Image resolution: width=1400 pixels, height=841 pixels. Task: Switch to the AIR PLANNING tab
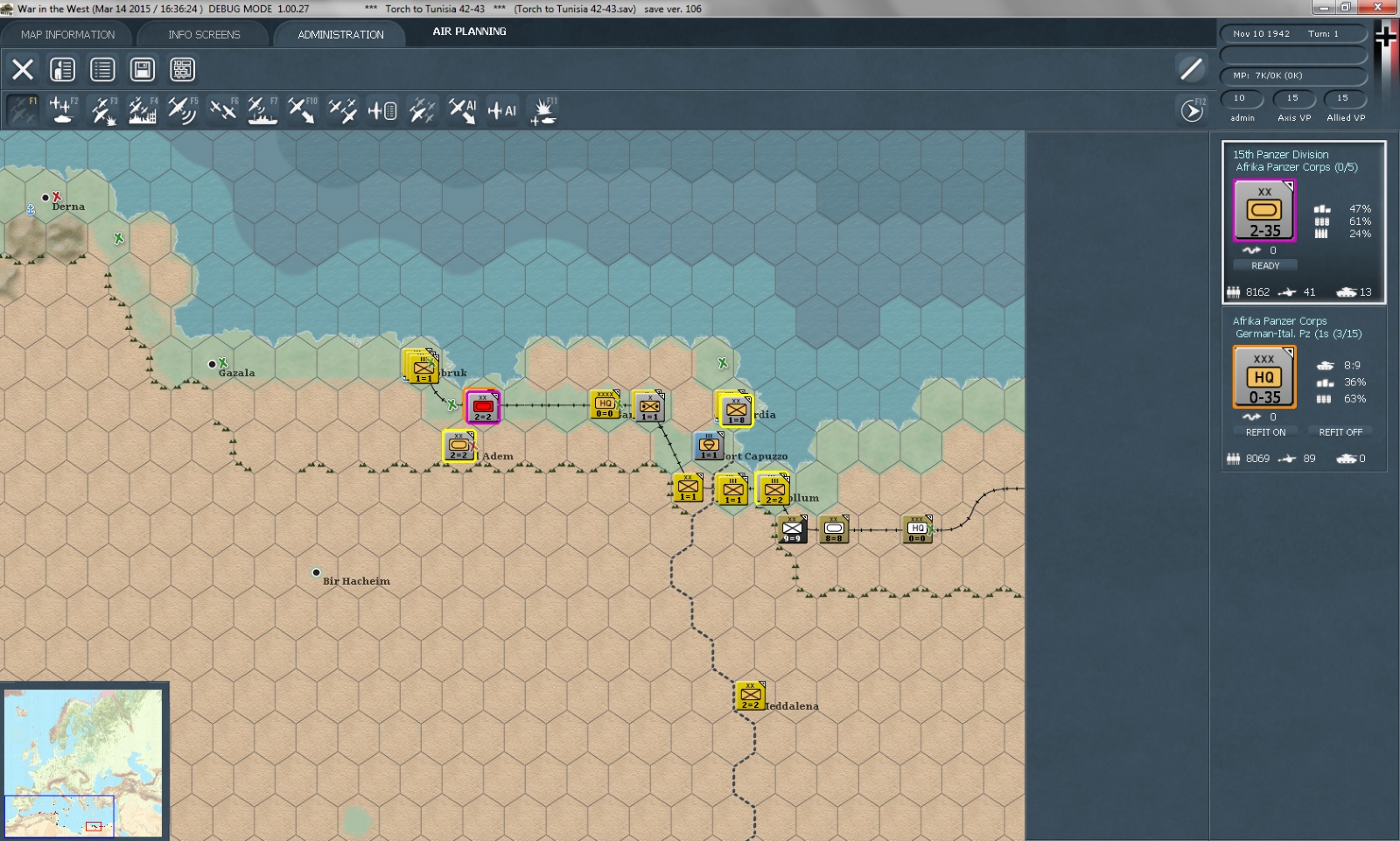click(469, 32)
